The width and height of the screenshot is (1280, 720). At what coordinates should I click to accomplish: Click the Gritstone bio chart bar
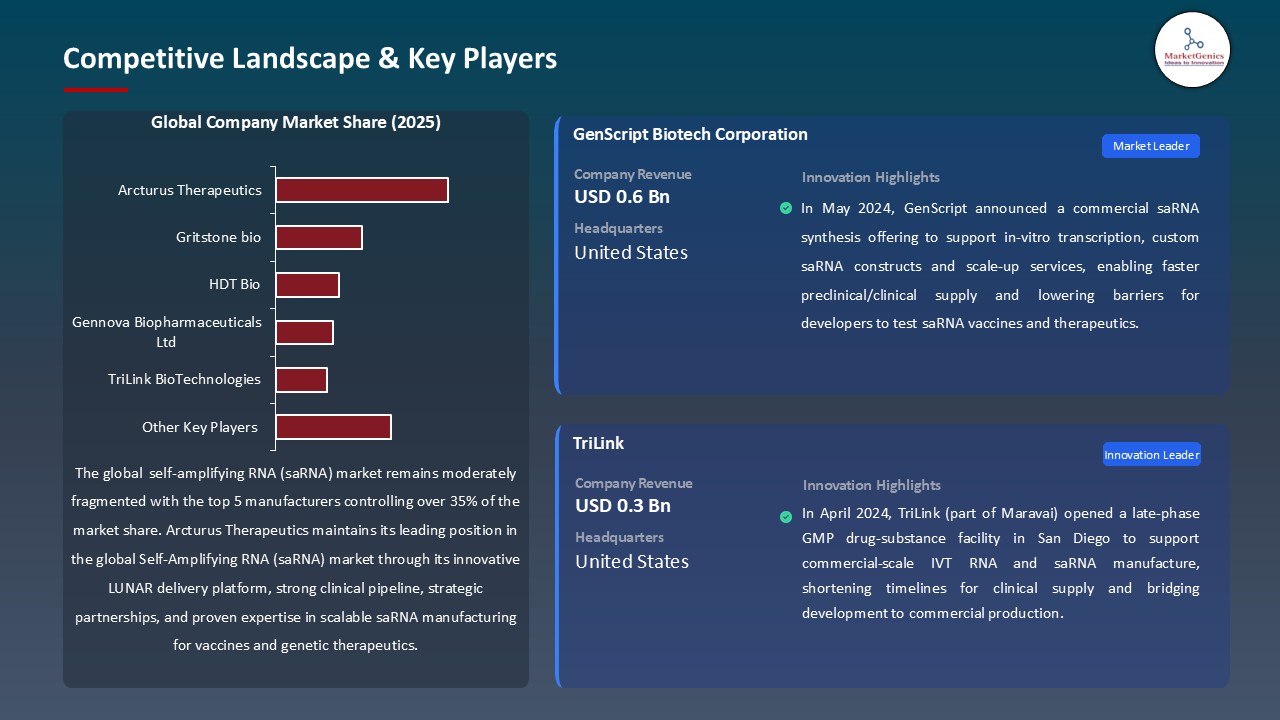coord(319,237)
